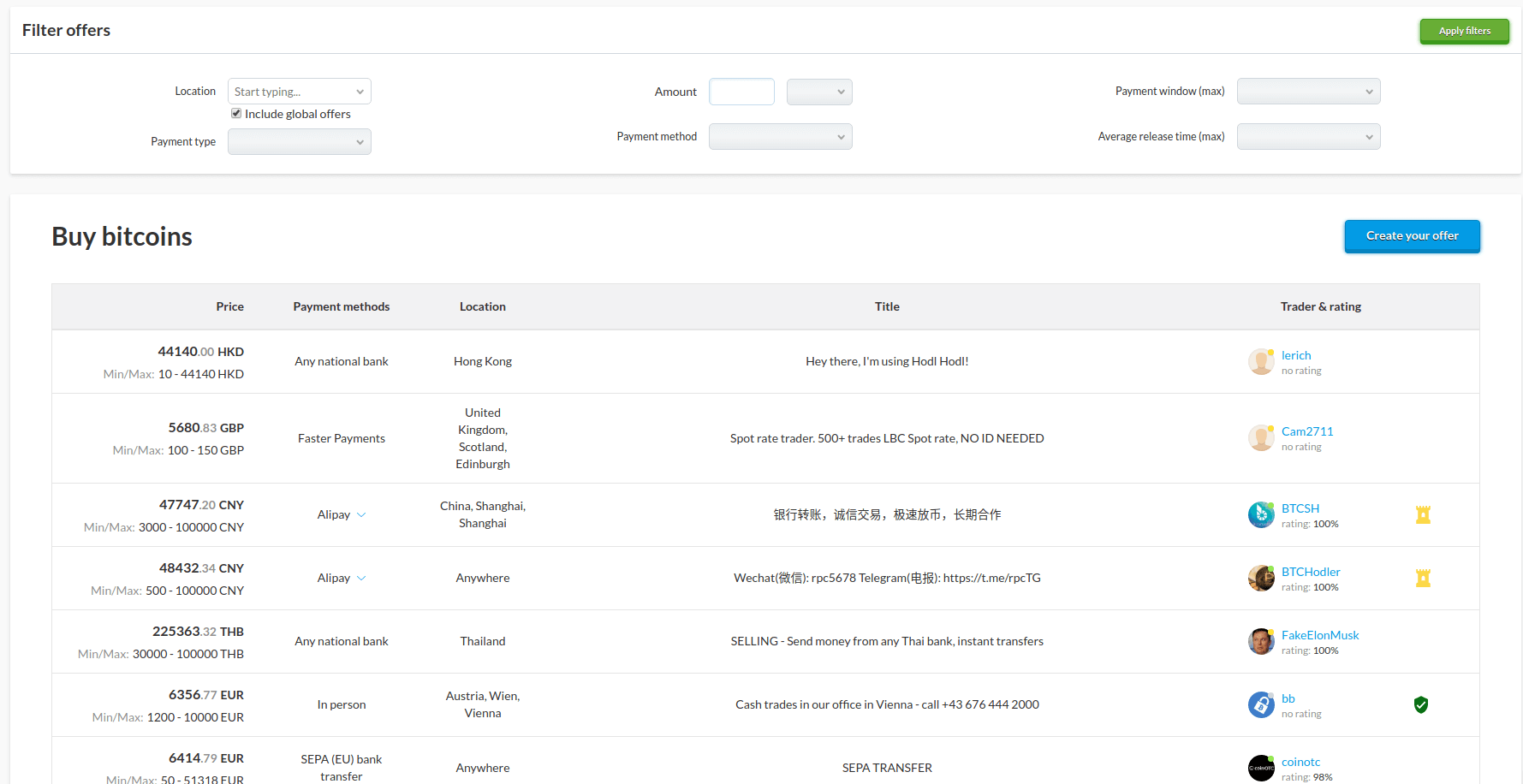Click the BTCSH trader avatar icon
Viewport: 1523px width, 784px height.
[x=1260, y=514]
